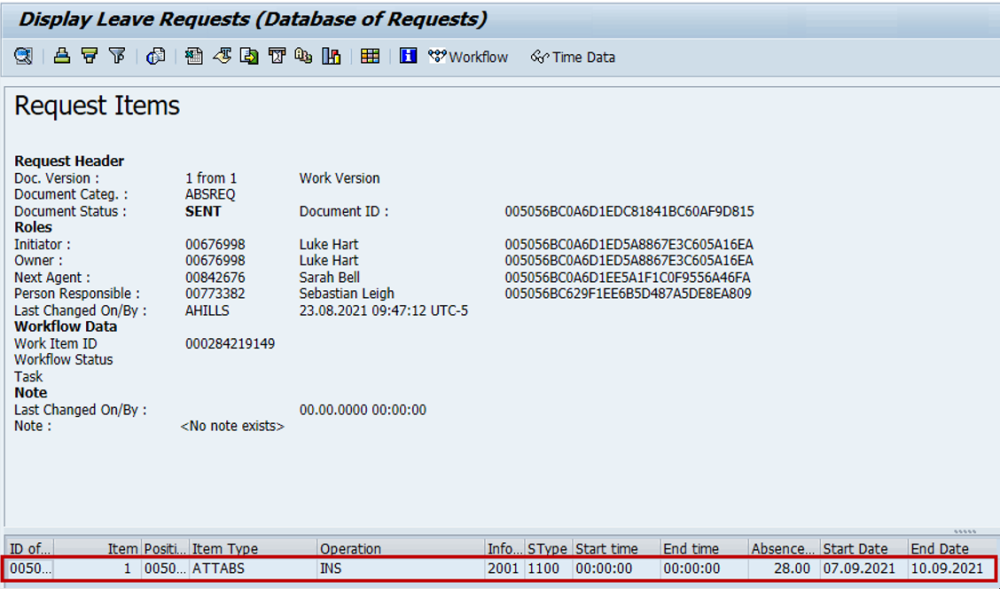Click Next Agent number 00842676

point(215,278)
